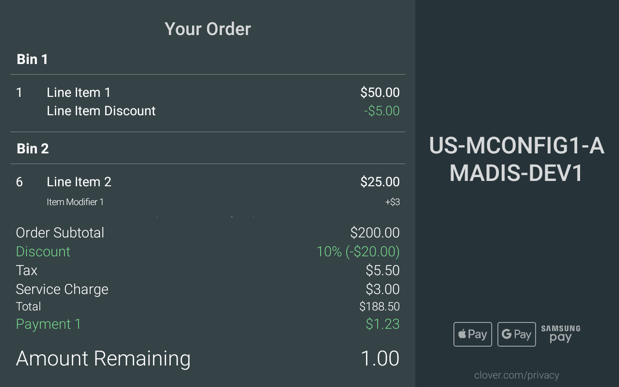The image size is (619, 387).
Task: Select Line Item 2 row
Action: click(208, 182)
